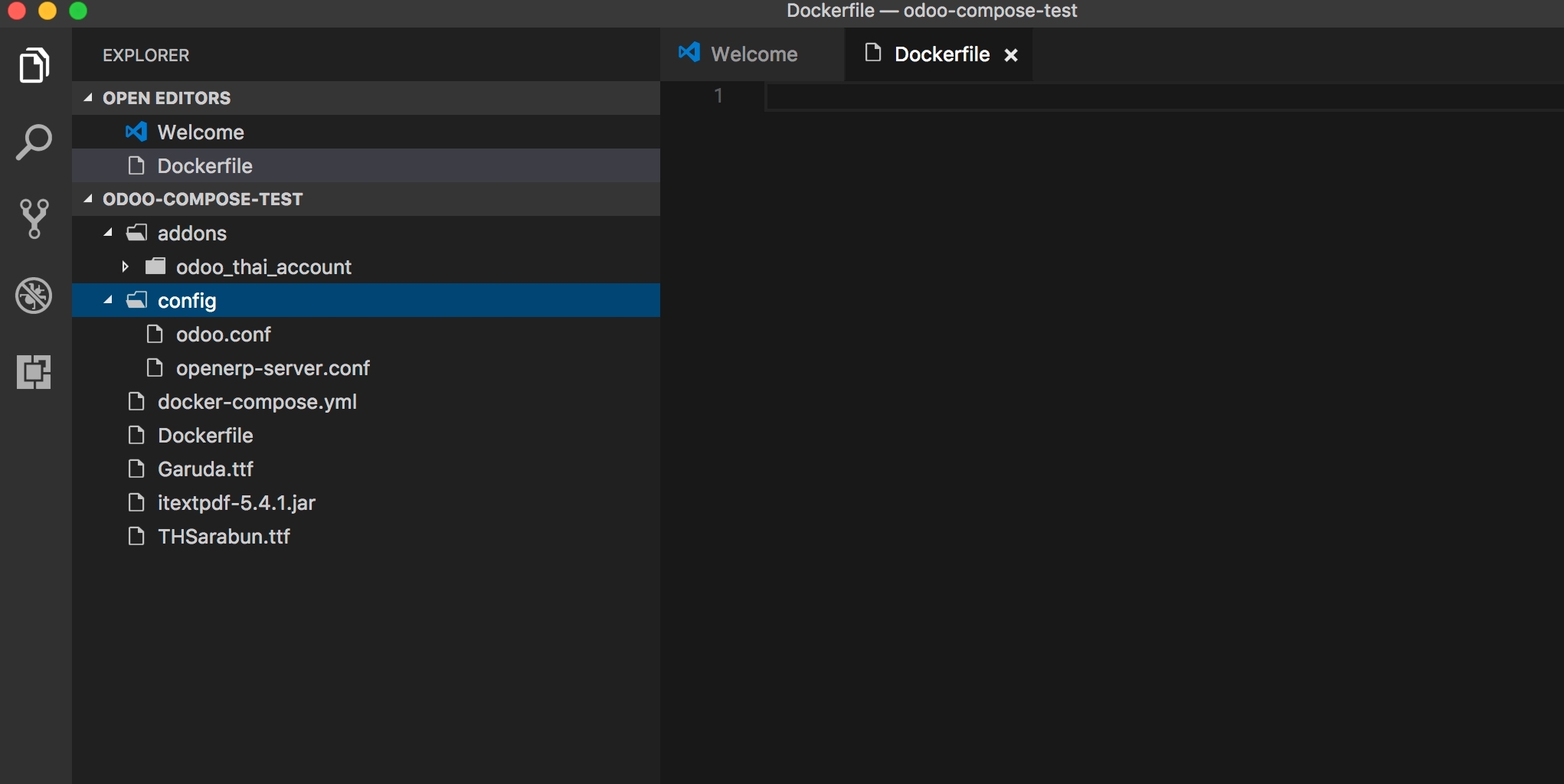The height and width of the screenshot is (784, 1564).
Task: Click the file icon next to Garuda.ttf
Action: (x=136, y=469)
